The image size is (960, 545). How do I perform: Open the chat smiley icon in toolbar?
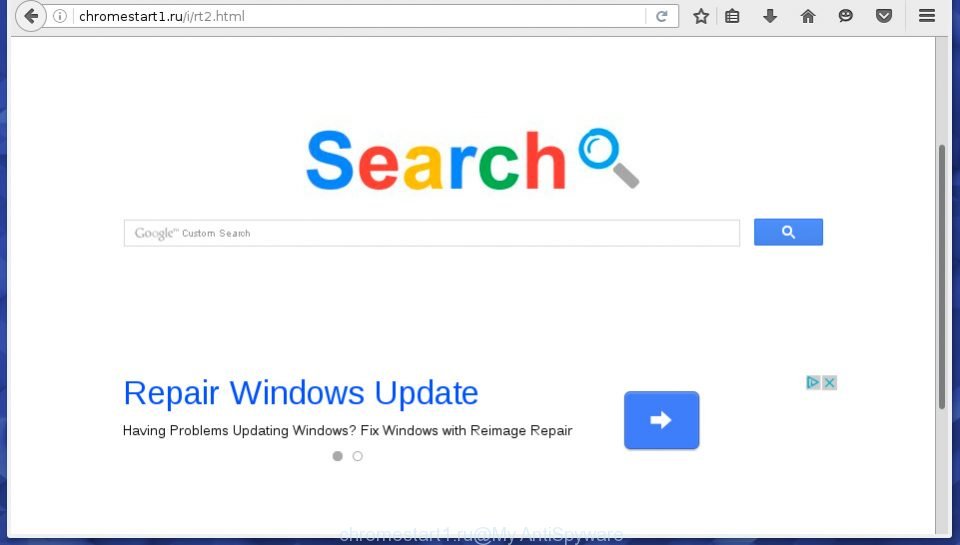pyautogui.click(x=846, y=16)
